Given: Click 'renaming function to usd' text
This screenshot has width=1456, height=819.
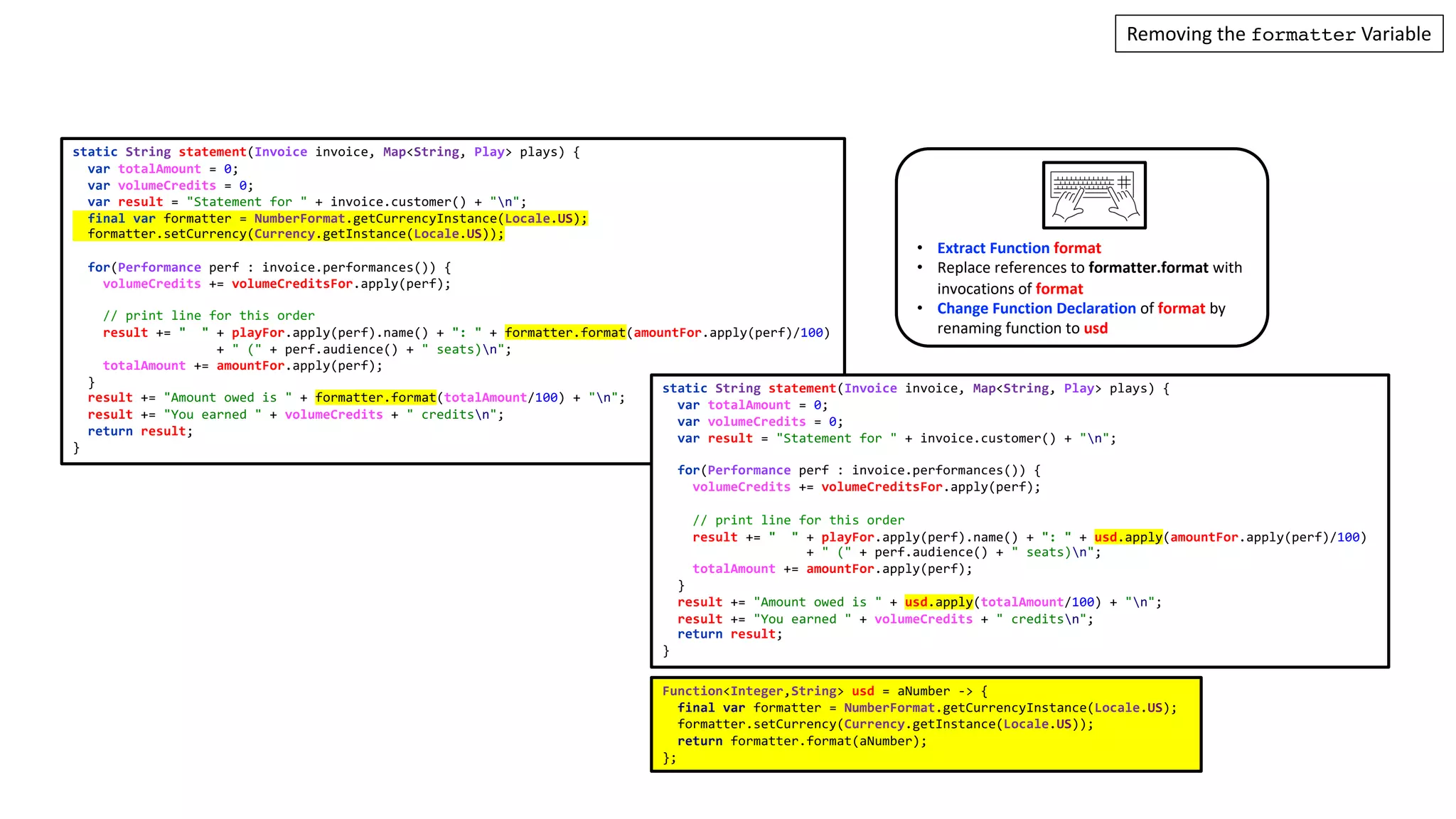Looking at the screenshot, I should pyautogui.click(x=1022, y=328).
